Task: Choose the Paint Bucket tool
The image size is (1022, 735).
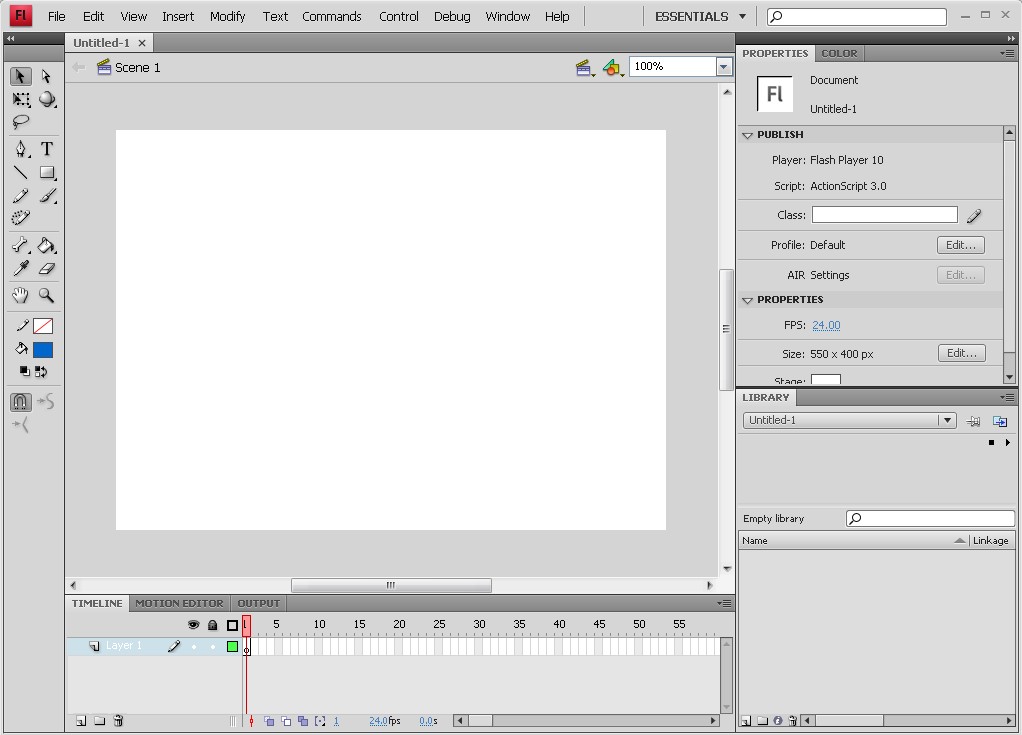Action: pyautogui.click(x=47, y=245)
